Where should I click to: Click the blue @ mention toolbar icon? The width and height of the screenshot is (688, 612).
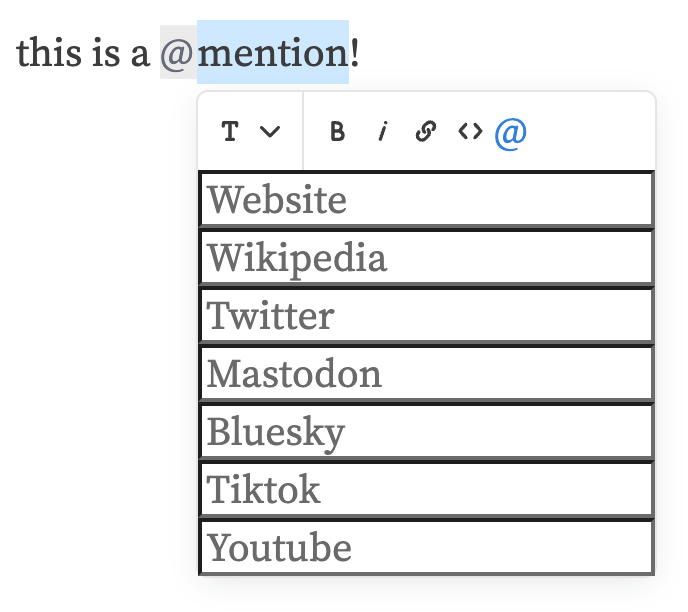(x=511, y=132)
